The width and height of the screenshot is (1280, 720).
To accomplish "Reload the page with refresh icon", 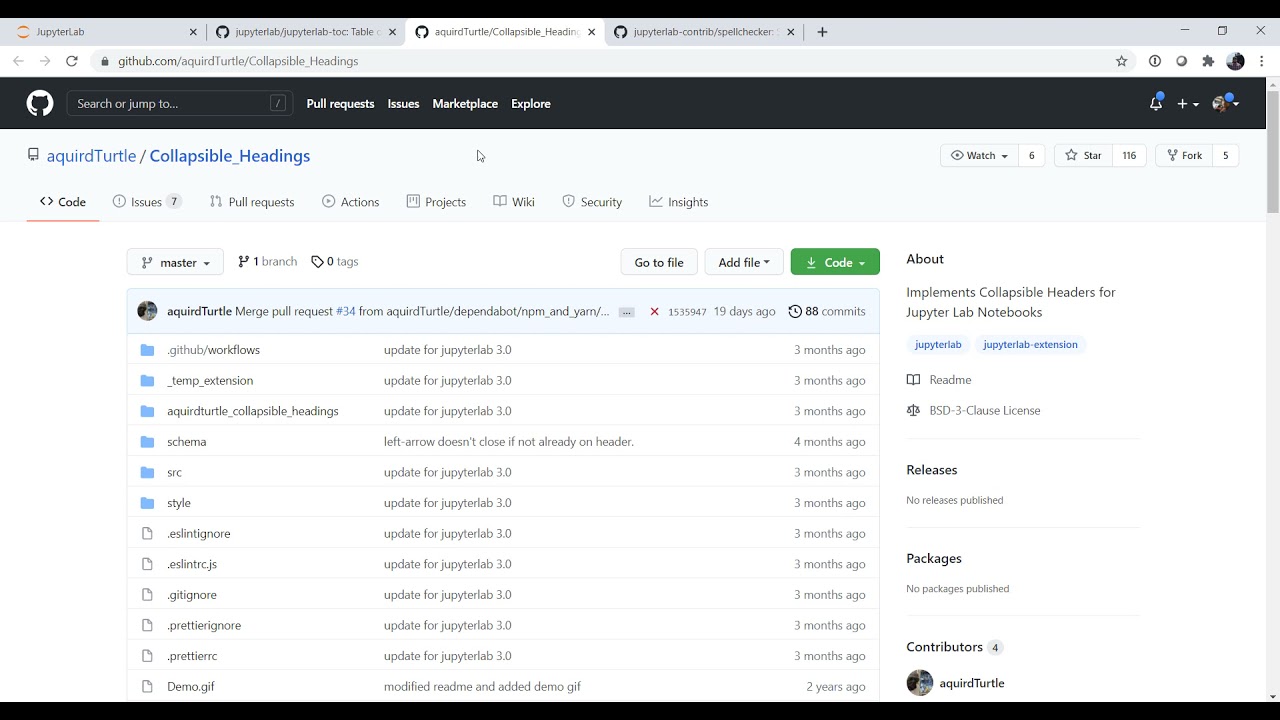I will pos(72,61).
